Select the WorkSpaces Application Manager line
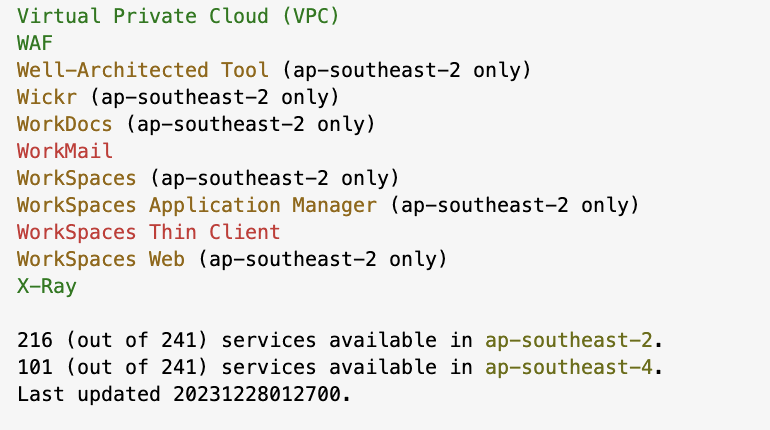Viewport: 770px width, 430px height. (328, 205)
